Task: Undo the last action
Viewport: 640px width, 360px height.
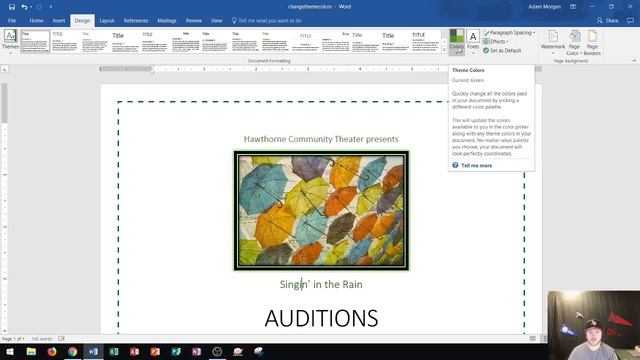Action: pos(24,7)
